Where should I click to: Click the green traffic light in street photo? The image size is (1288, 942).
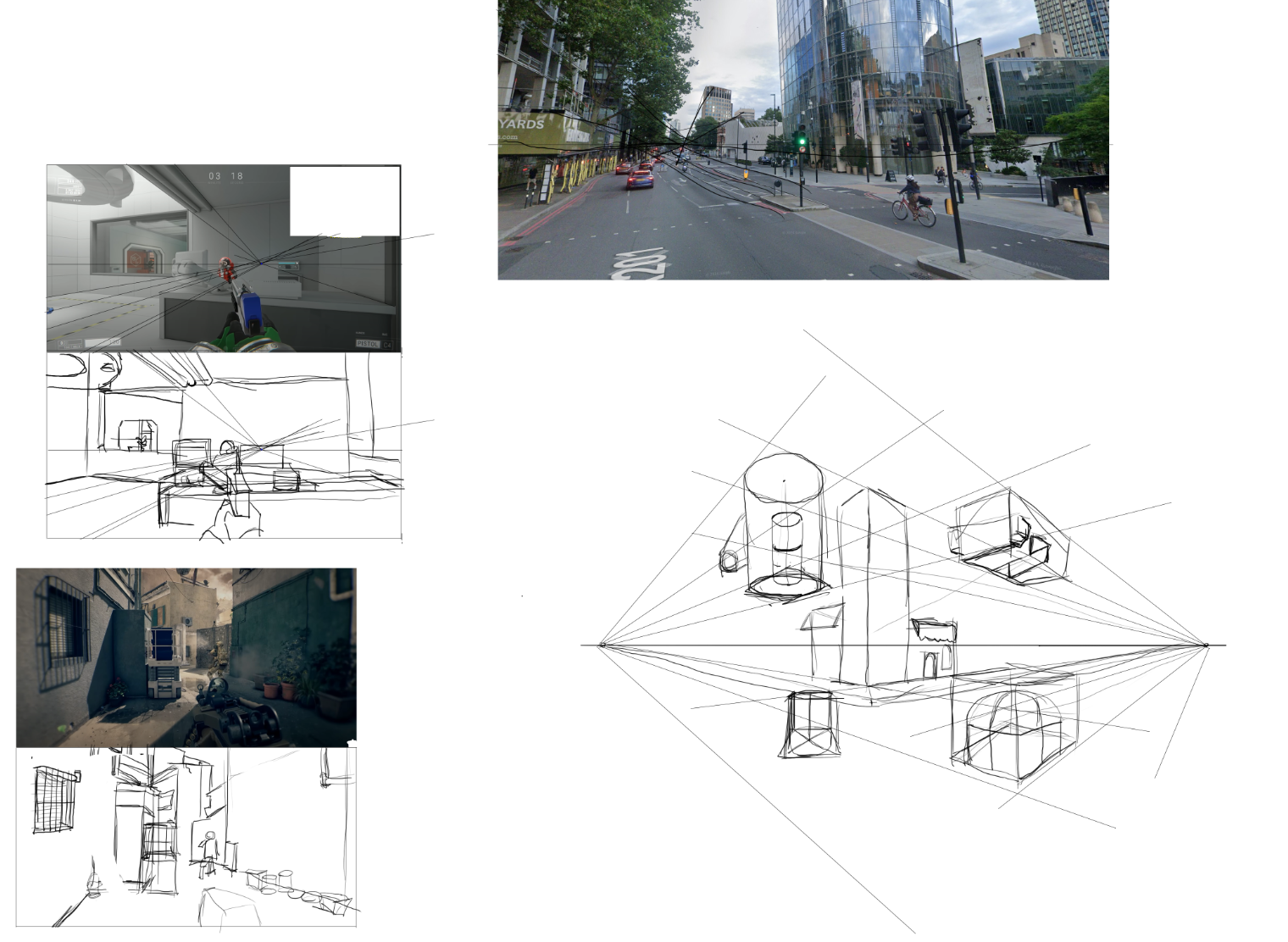click(x=802, y=141)
